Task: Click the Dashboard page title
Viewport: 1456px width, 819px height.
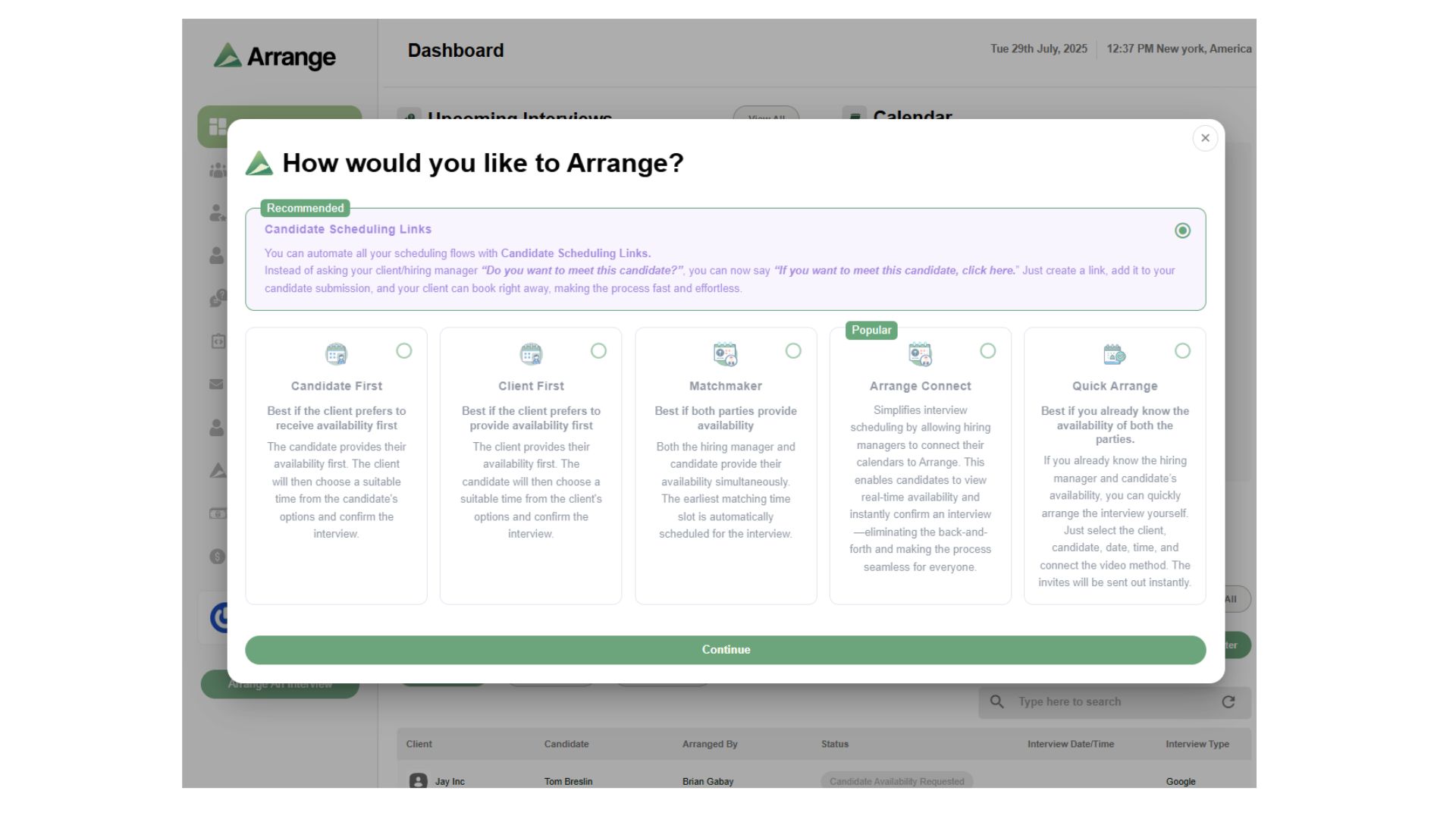Action: click(x=456, y=51)
